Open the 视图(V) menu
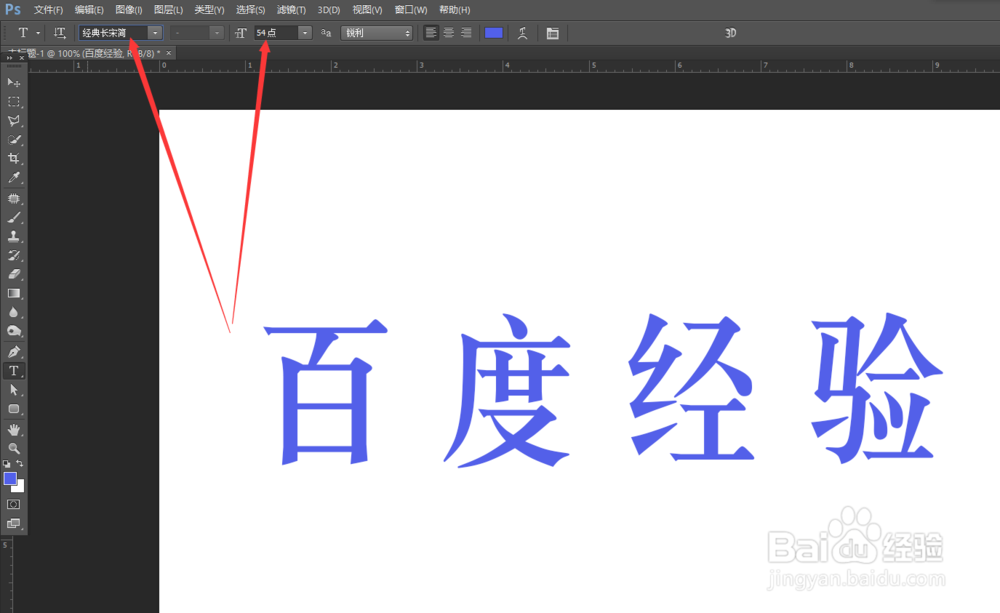The width and height of the screenshot is (1000, 613). (367, 10)
